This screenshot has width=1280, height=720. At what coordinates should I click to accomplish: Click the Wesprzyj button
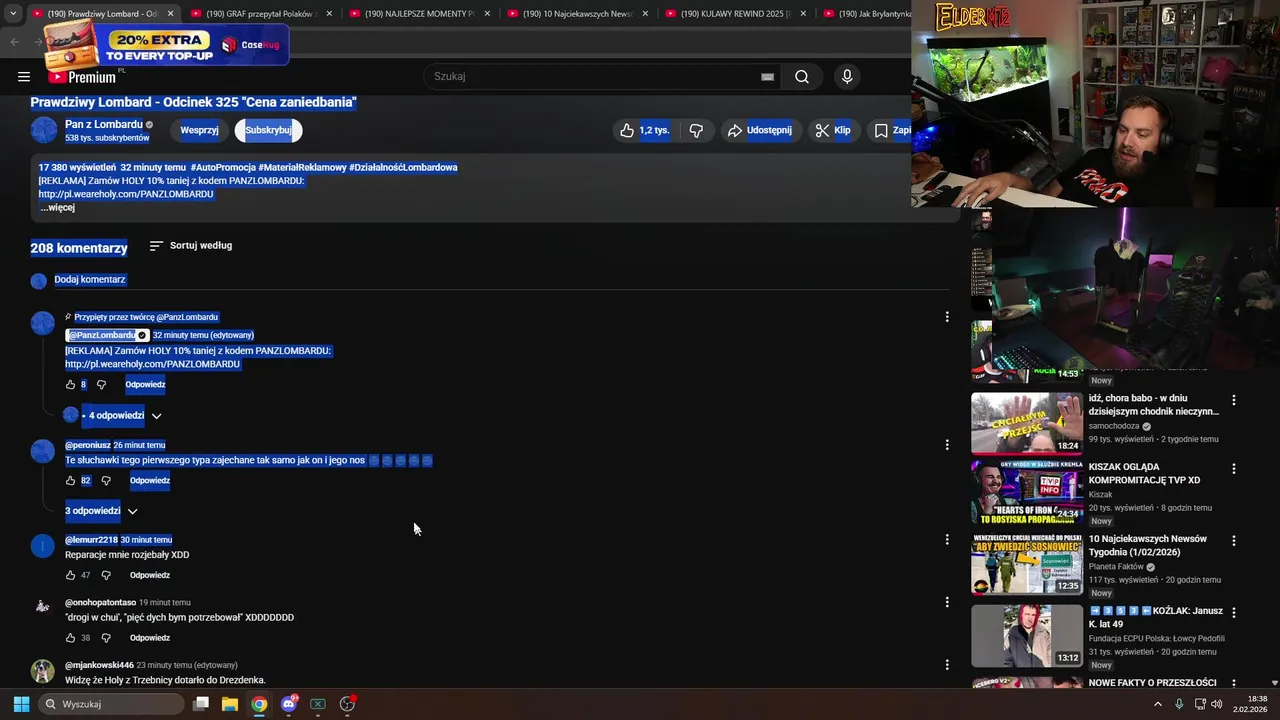[199, 130]
